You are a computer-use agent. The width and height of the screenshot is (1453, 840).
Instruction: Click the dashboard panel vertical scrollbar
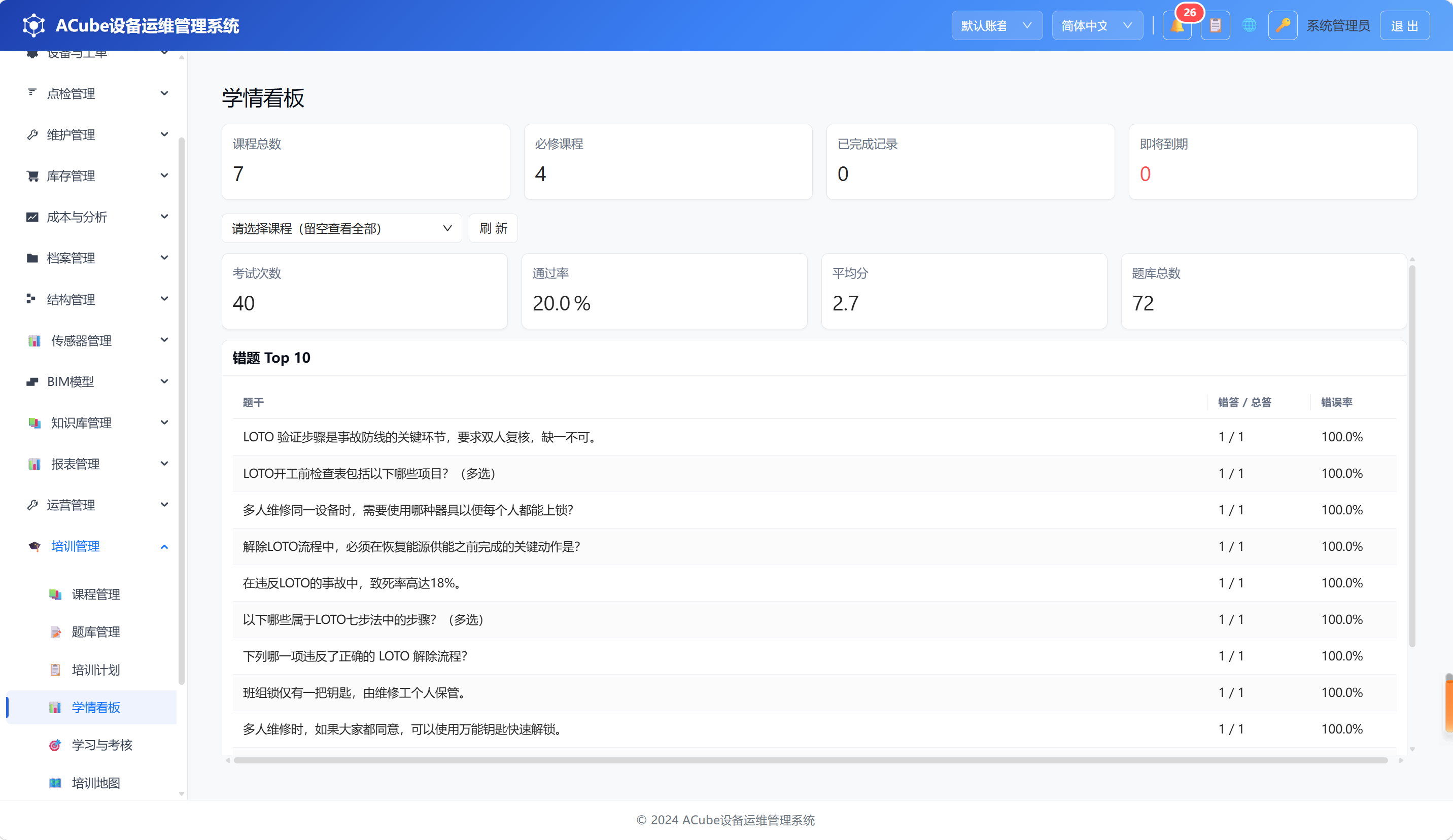(x=1412, y=456)
